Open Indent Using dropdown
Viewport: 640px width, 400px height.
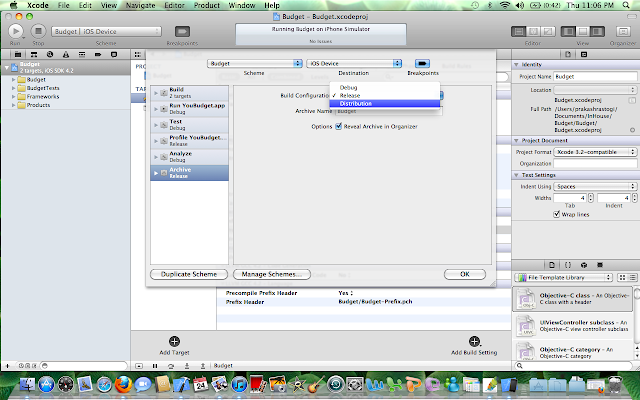click(x=595, y=187)
